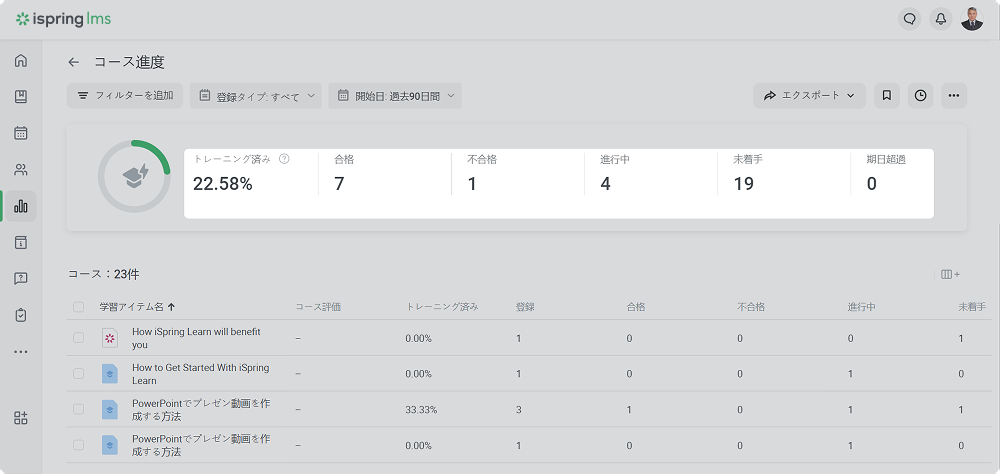Click the bookmark icon beside Export
1000x474 pixels.
tap(886, 96)
